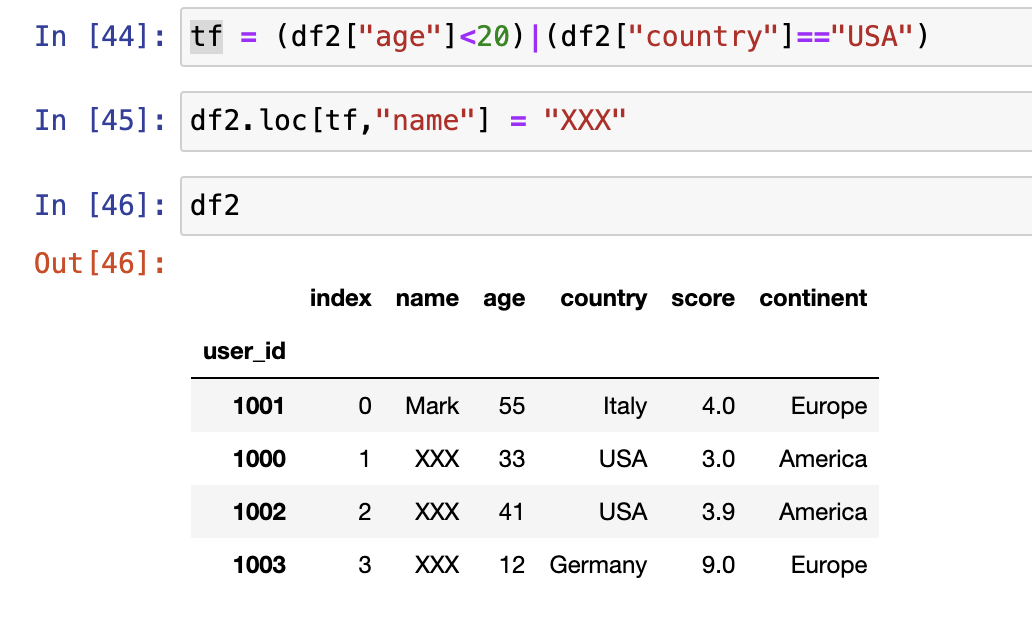Click row index 1002
The height and width of the screenshot is (634, 1032).
259,512
